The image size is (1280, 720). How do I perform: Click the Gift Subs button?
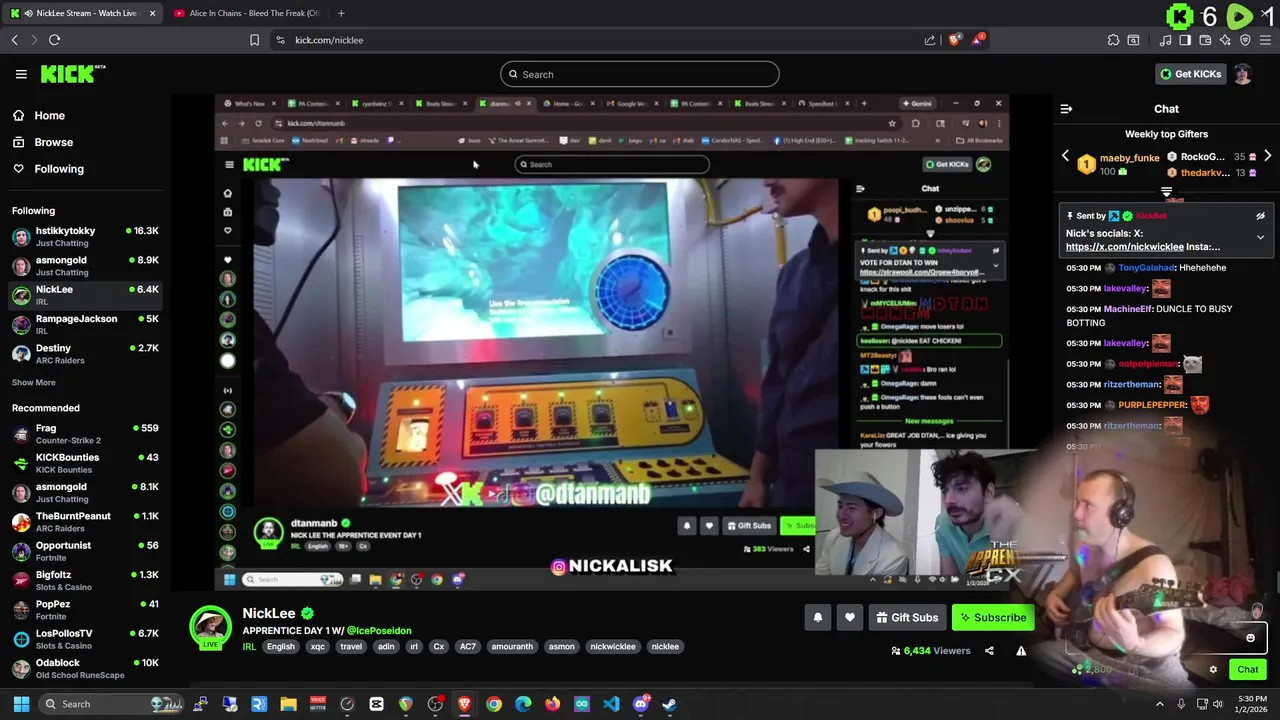coord(907,618)
